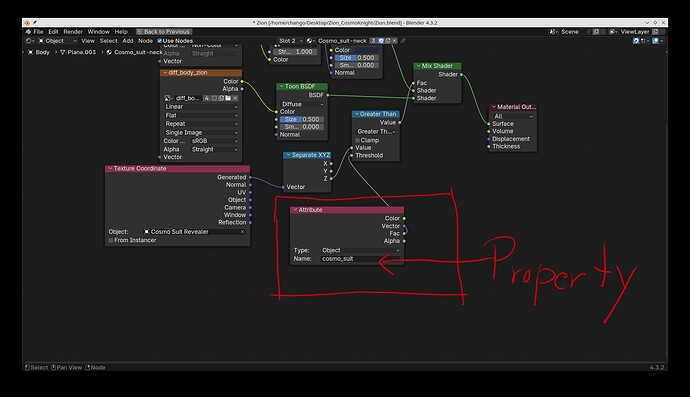Open the editor type selector icon
This screenshot has width=690, height=397.
30,40
